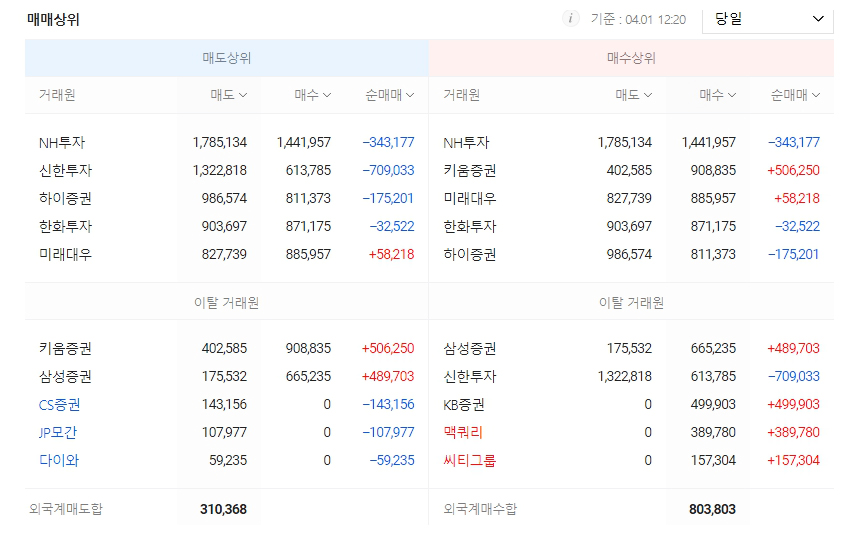Select 미래대우 in 매도상위 table

tap(65, 254)
